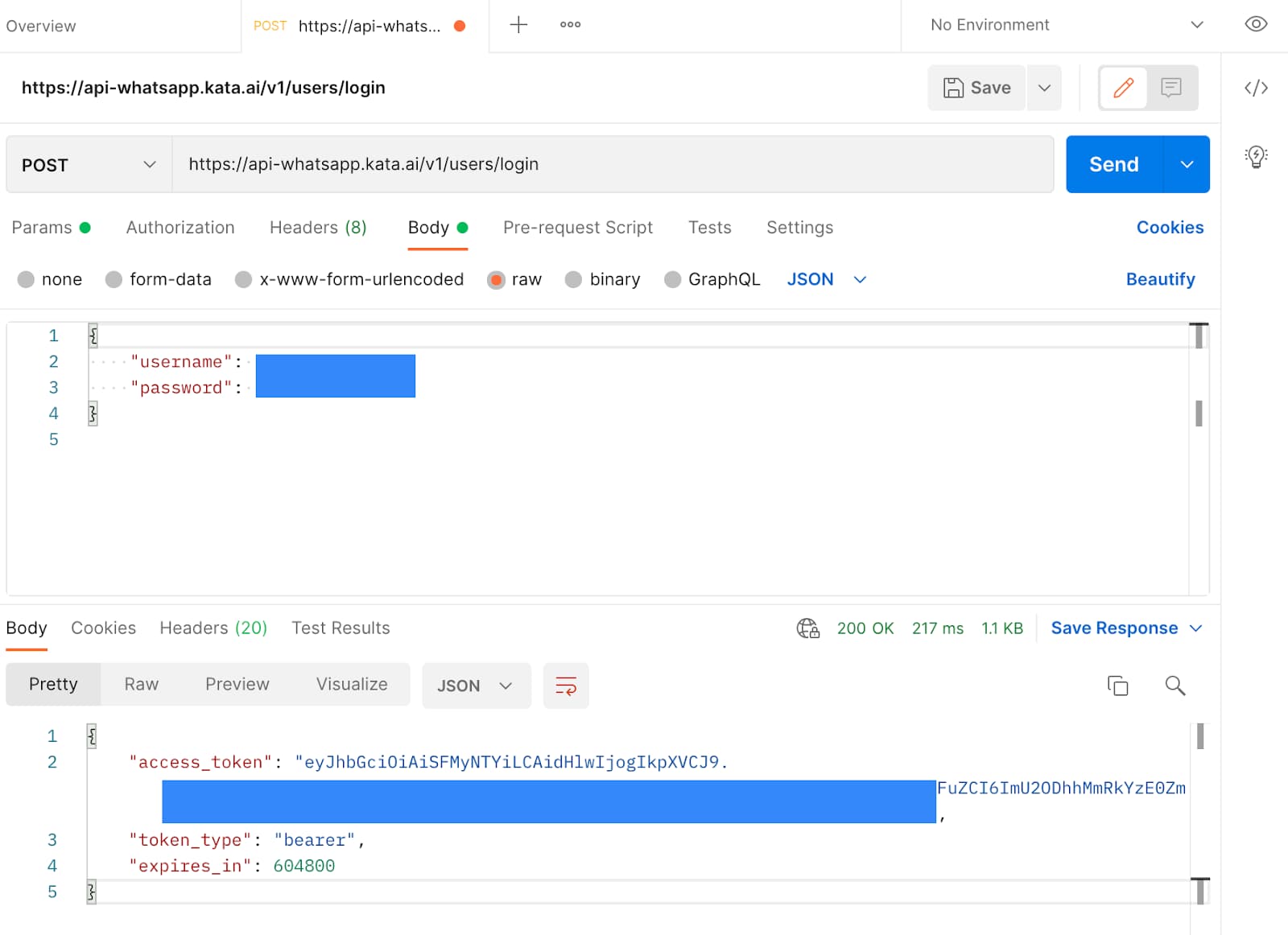The width and height of the screenshot is (1288, 935).
Task: Click the 217 ms response time
Action: click(938, 628)
